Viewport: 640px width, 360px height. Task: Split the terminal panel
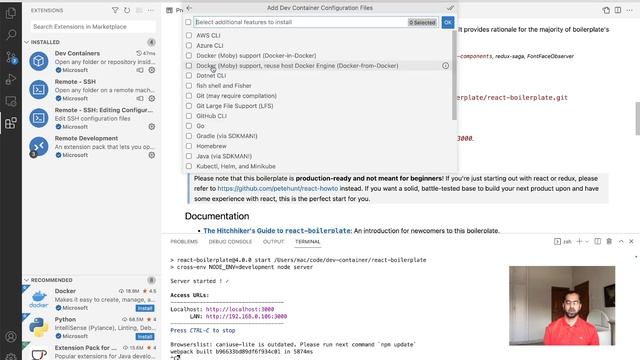(x=598, y=241)
